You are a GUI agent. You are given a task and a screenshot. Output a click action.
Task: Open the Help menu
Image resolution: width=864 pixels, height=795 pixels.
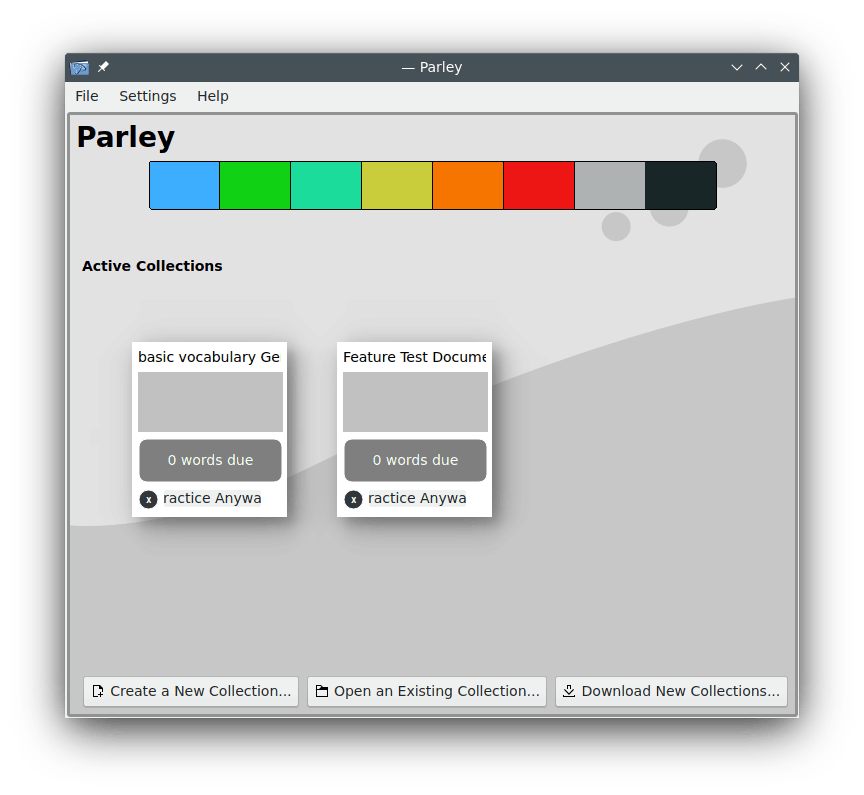click(x=213, y=96)
